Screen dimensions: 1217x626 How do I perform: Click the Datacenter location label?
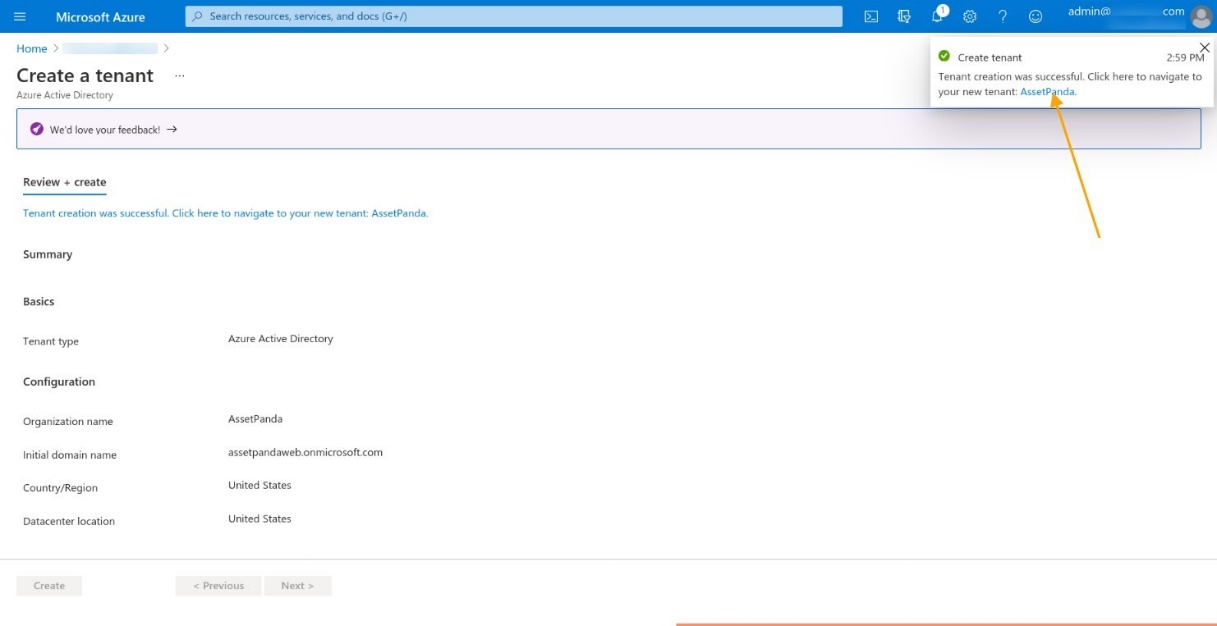[x=69, y=522]
